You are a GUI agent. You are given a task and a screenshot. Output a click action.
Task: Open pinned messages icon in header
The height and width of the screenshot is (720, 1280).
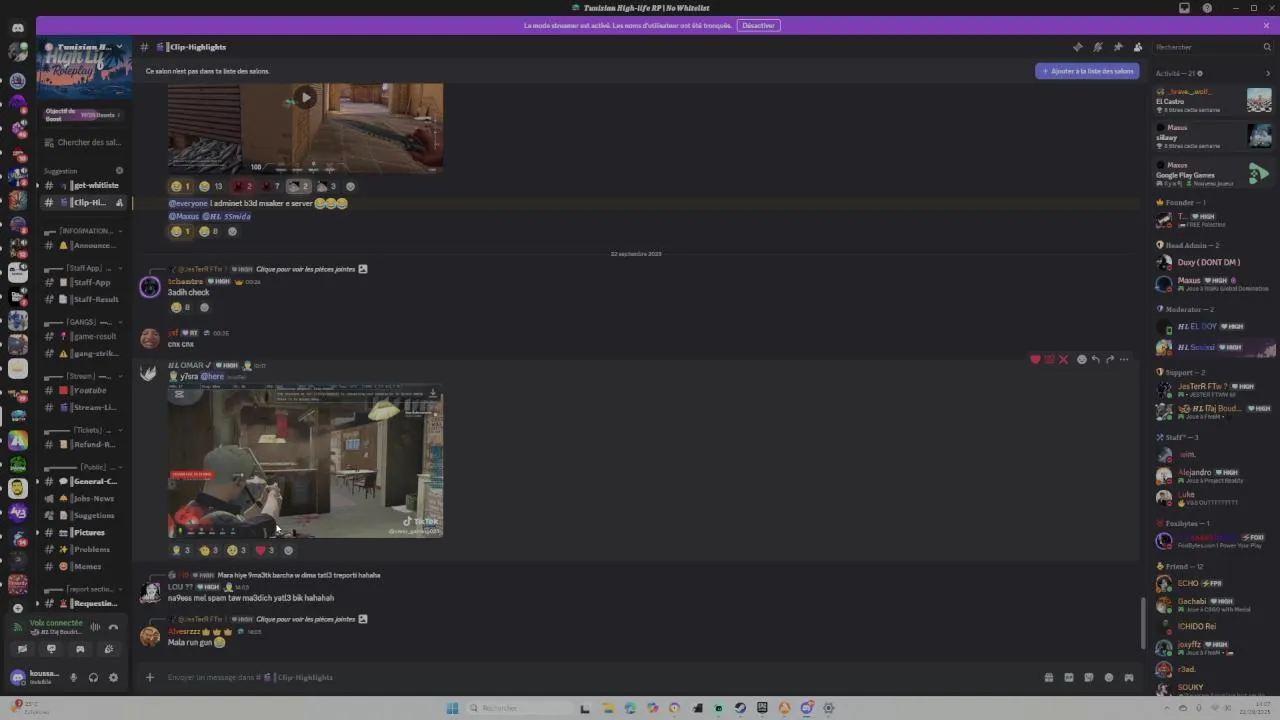click(x=1117, y=47)
